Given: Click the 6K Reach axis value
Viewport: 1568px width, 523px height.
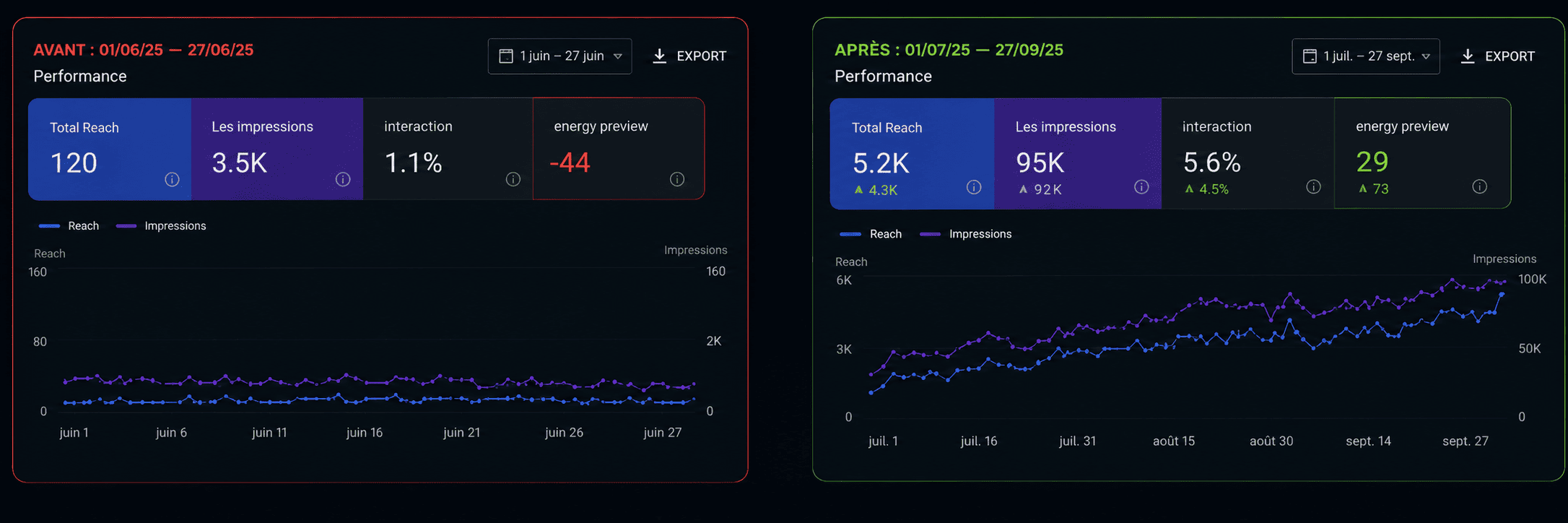Looking at the screenshot, I should coord(844,280).
